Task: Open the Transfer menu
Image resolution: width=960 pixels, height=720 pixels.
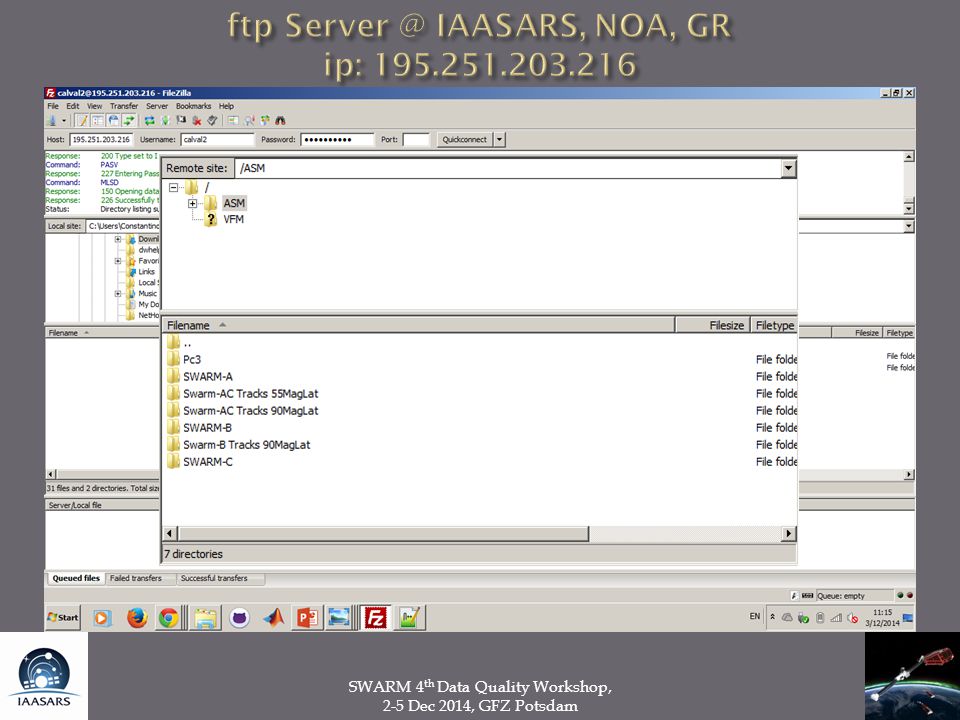Action: [x=124, y=106]
